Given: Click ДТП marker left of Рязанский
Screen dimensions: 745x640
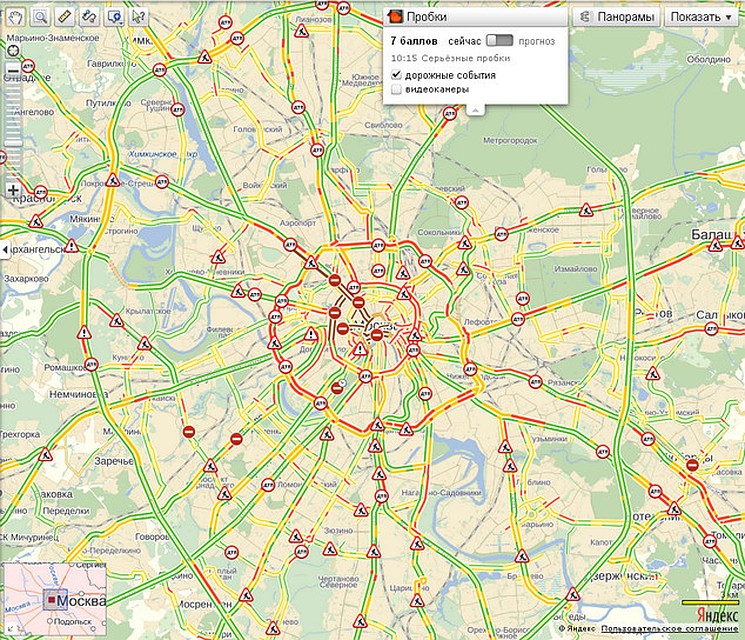Looking at the screenshot, I should pyautogui.click(x=535, y=381).
